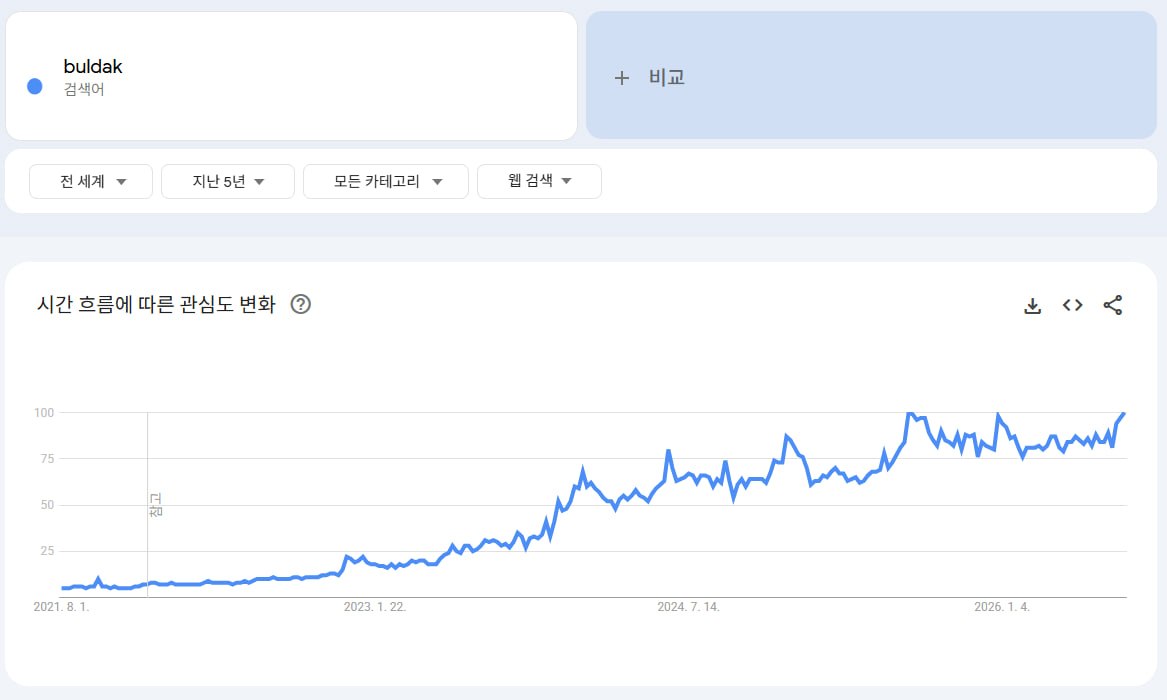Click the 검색어 label under buldak
This screenshot has width=1167, height=700.
point(84,89)
